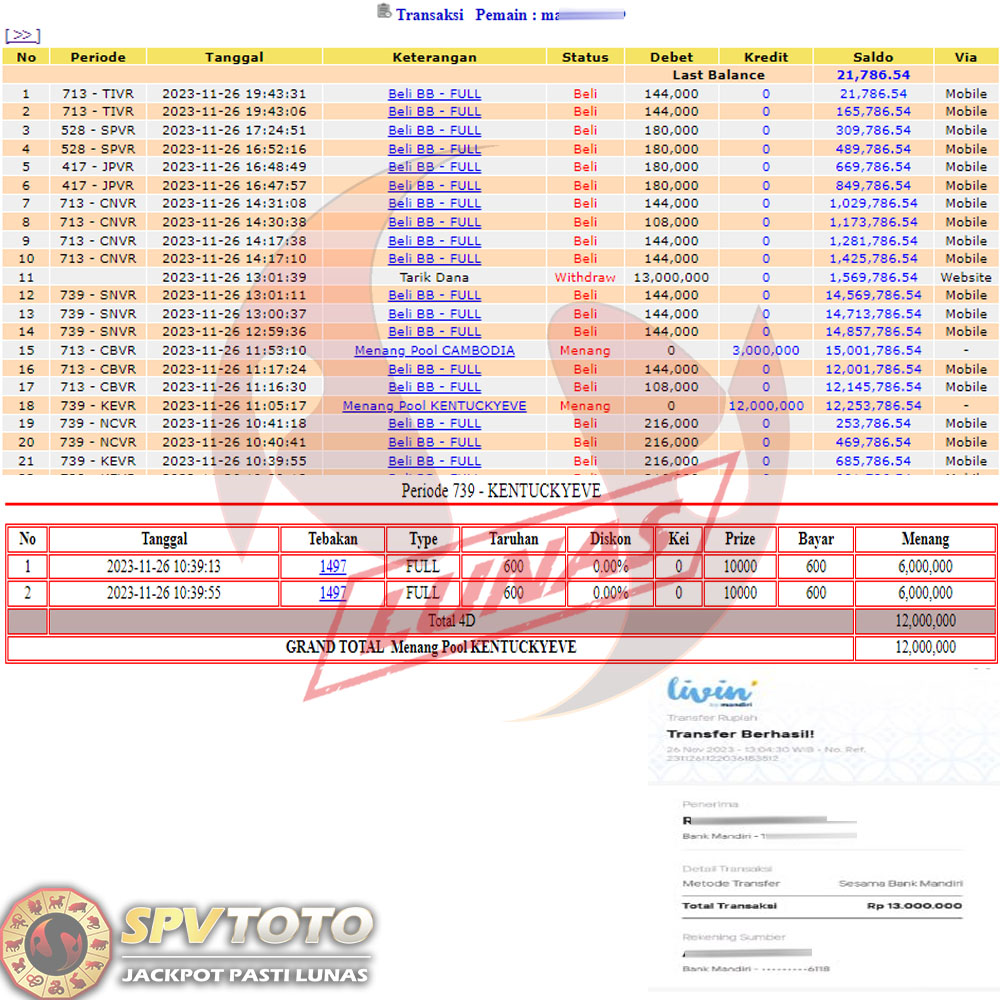Open Beli BB - FULL in row 1

point(434,94)
